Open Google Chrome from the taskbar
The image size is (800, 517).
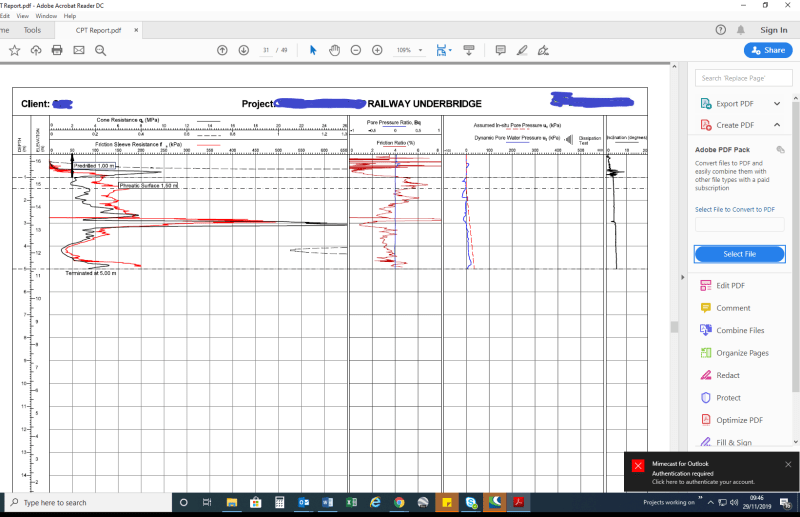pyautogui.click(x=399, y=502)
